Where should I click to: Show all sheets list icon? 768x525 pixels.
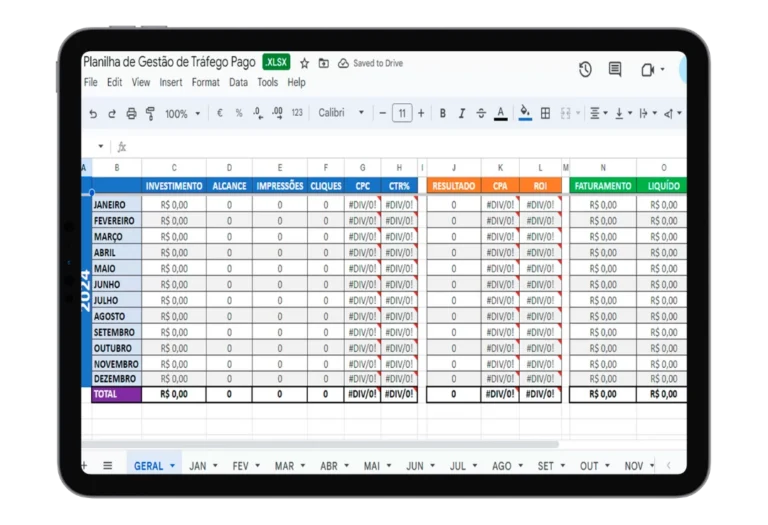pyautogui.click(x=107, y=466)
